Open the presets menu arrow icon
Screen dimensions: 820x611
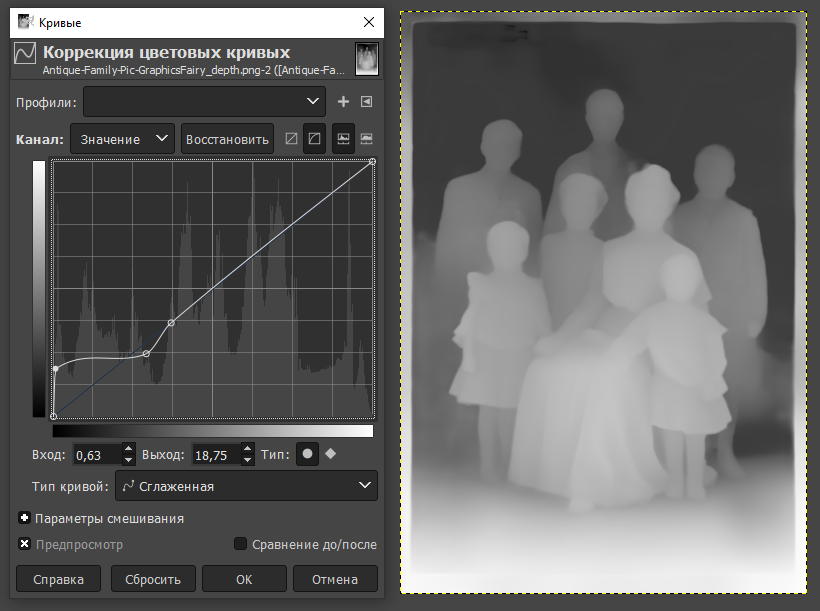point(367,101)
